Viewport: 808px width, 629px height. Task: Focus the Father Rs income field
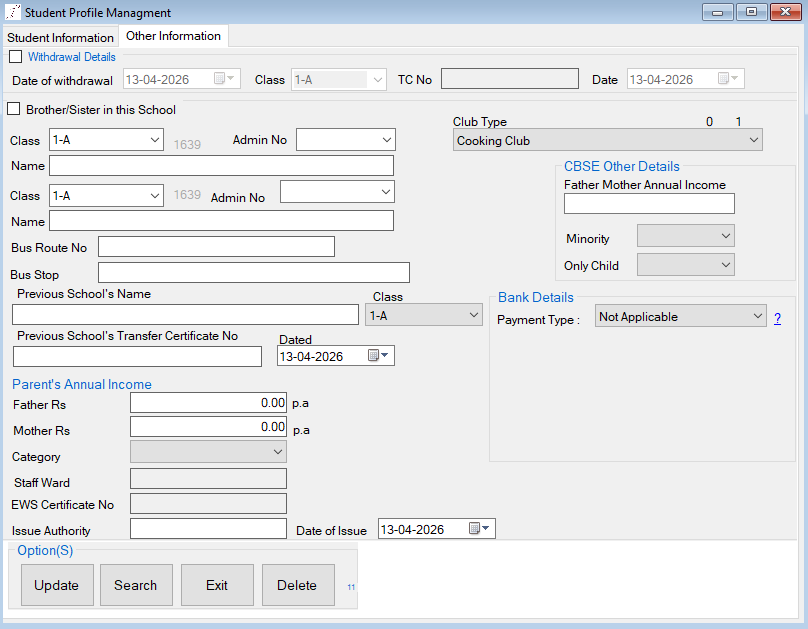point(208,402)
